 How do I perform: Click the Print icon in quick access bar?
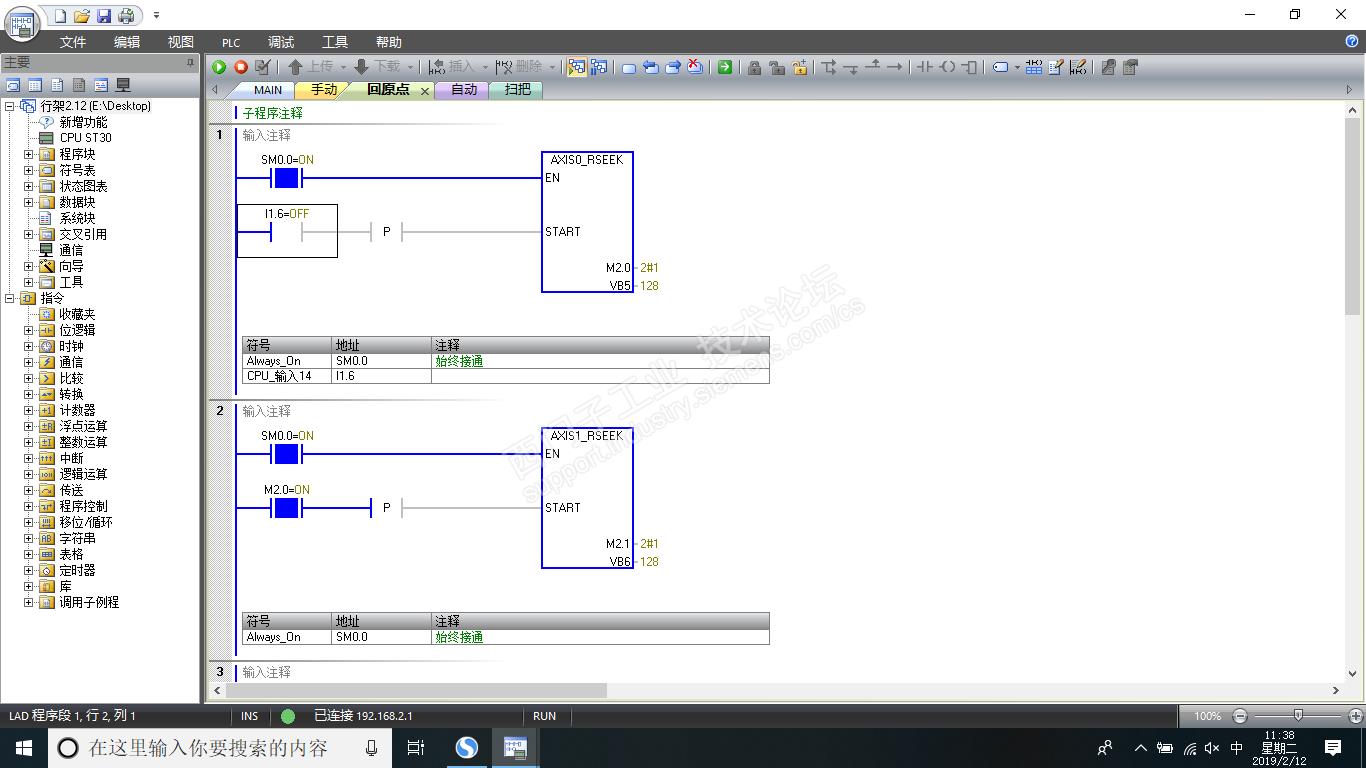[x=126, y=16]
